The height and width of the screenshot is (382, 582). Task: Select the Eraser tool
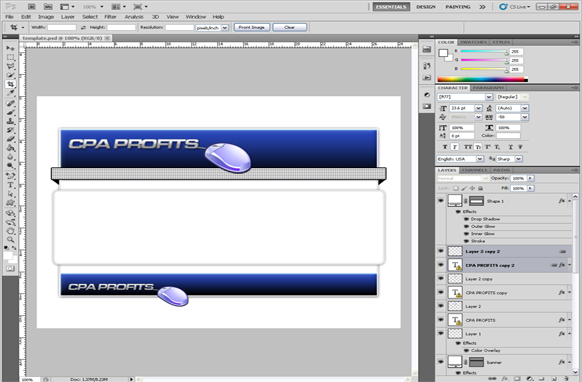click(10, 139)
